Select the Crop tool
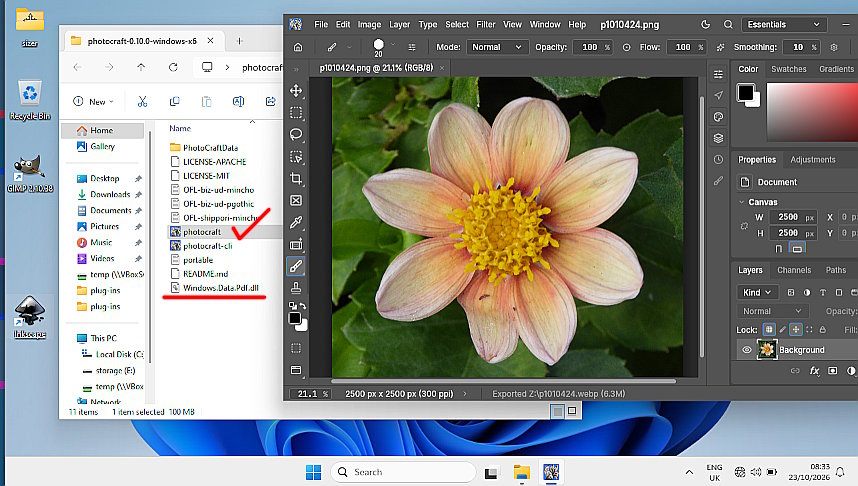The width and height of the screenshot is (858, 486). (x=296, y=178)
